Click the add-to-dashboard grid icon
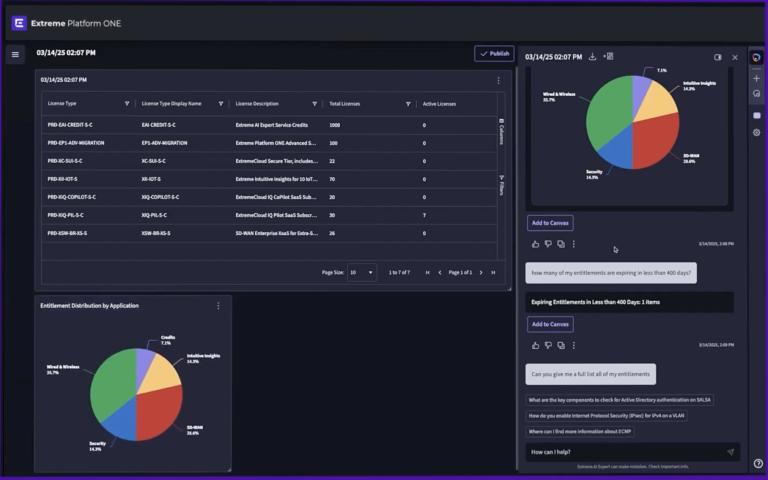 [608, 57]
